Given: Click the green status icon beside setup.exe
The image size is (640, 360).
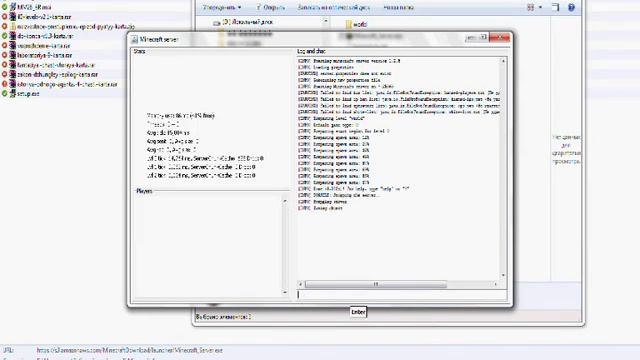Looking at the screenshot, I should (x=4, y=93).
